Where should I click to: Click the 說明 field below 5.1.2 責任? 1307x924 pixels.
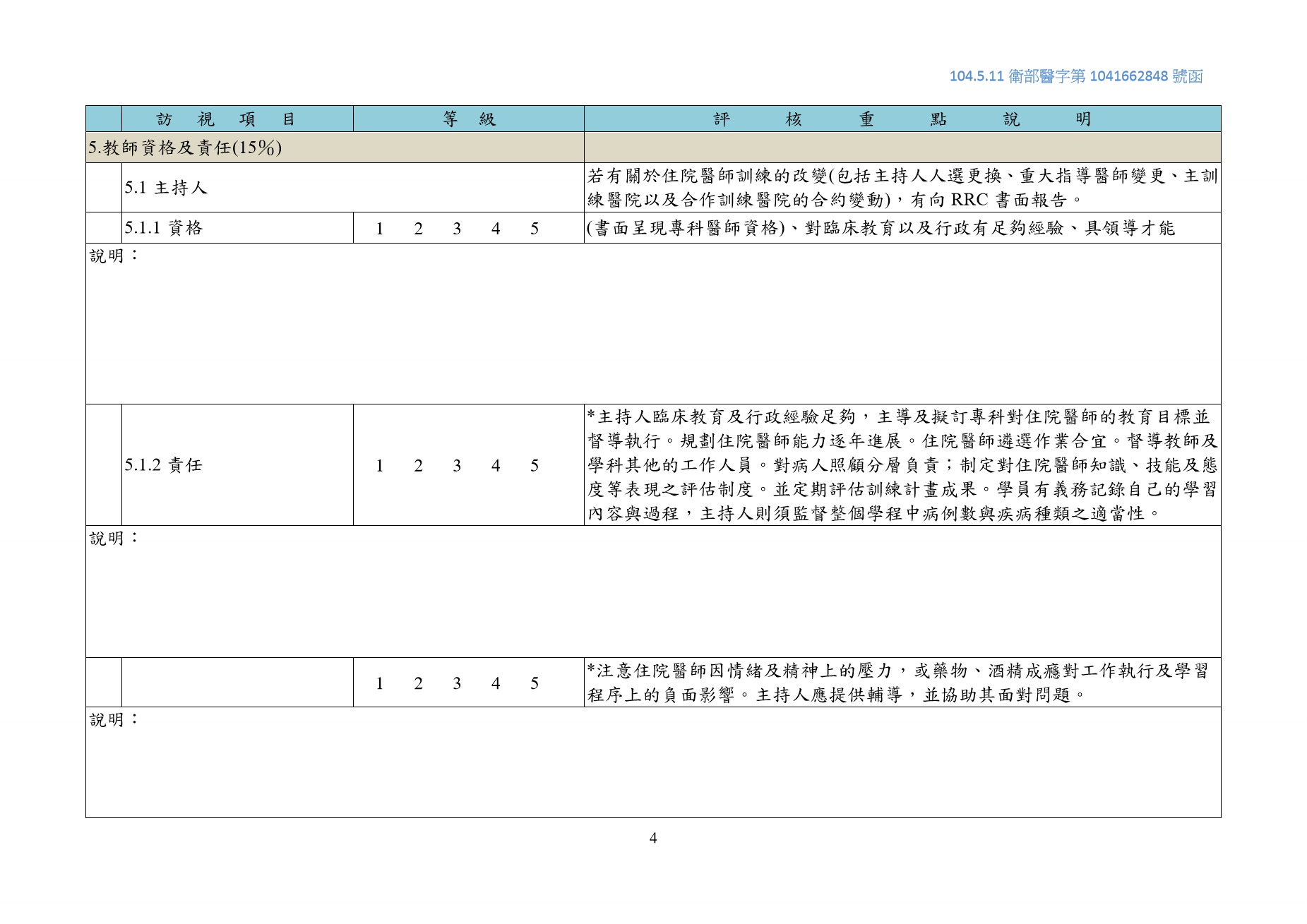(x=653, y=592)
